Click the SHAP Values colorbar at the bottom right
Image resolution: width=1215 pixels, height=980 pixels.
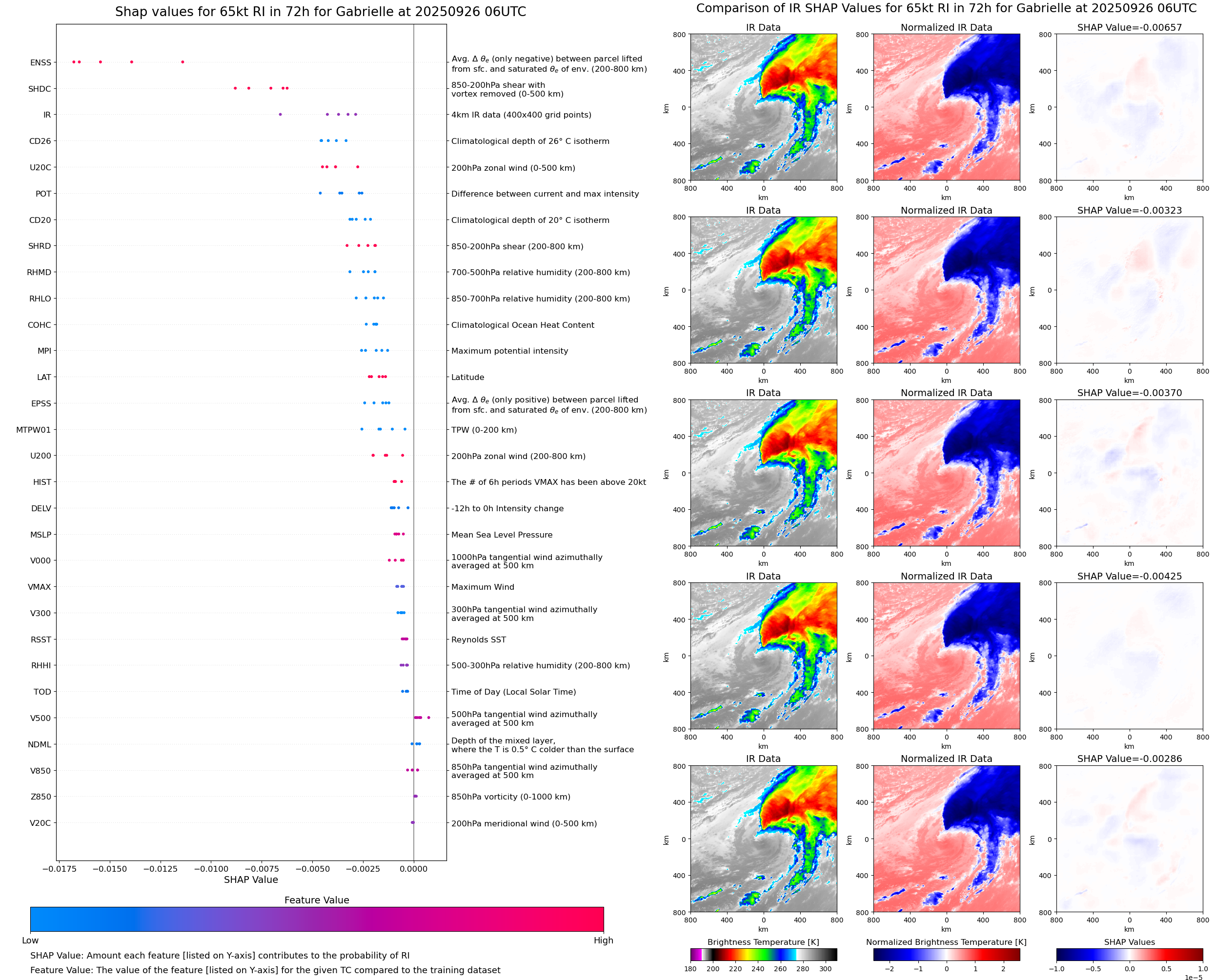[1129, 954]
